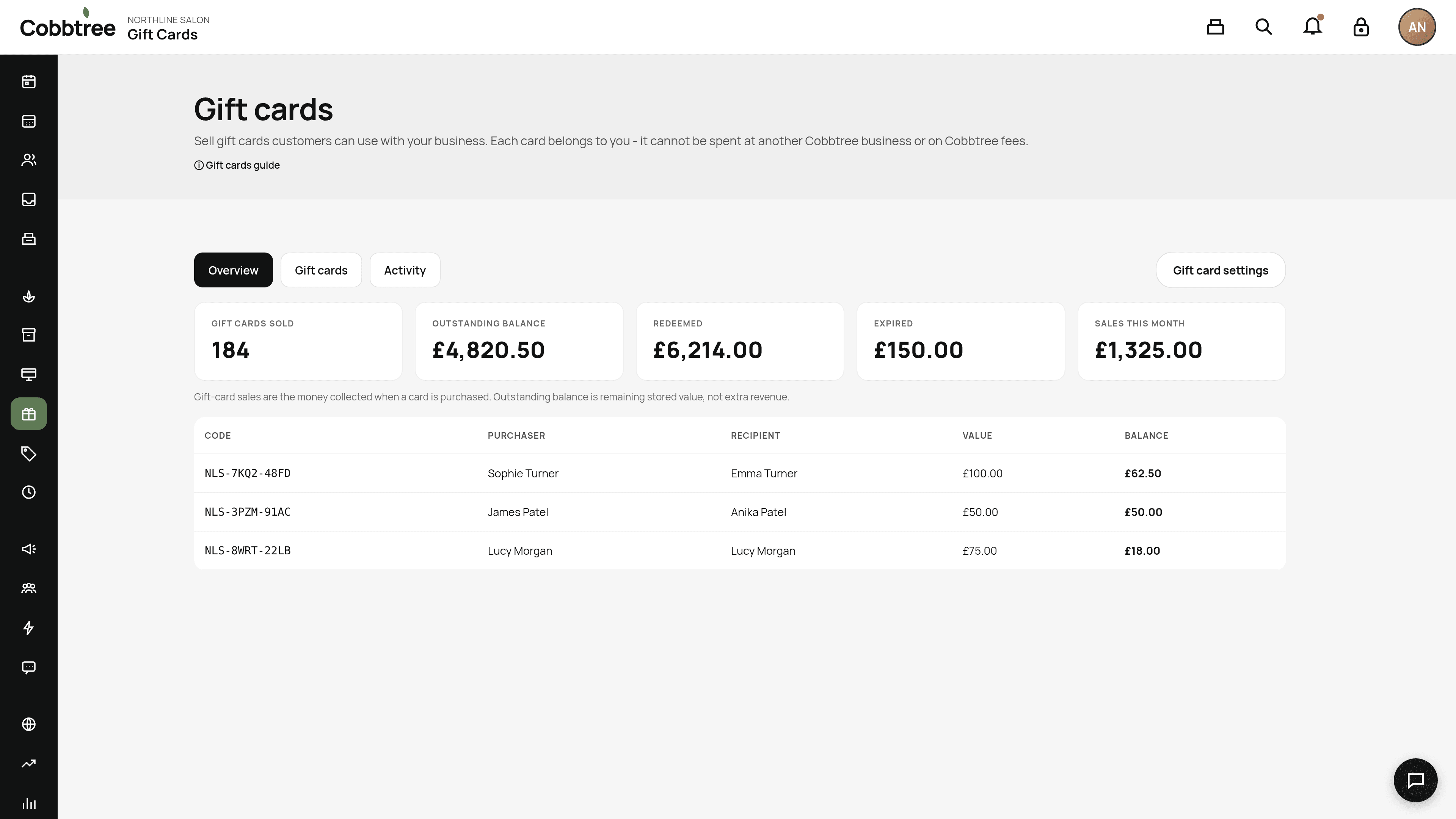Open the people/clients icon in sidebar

[29, 160]
